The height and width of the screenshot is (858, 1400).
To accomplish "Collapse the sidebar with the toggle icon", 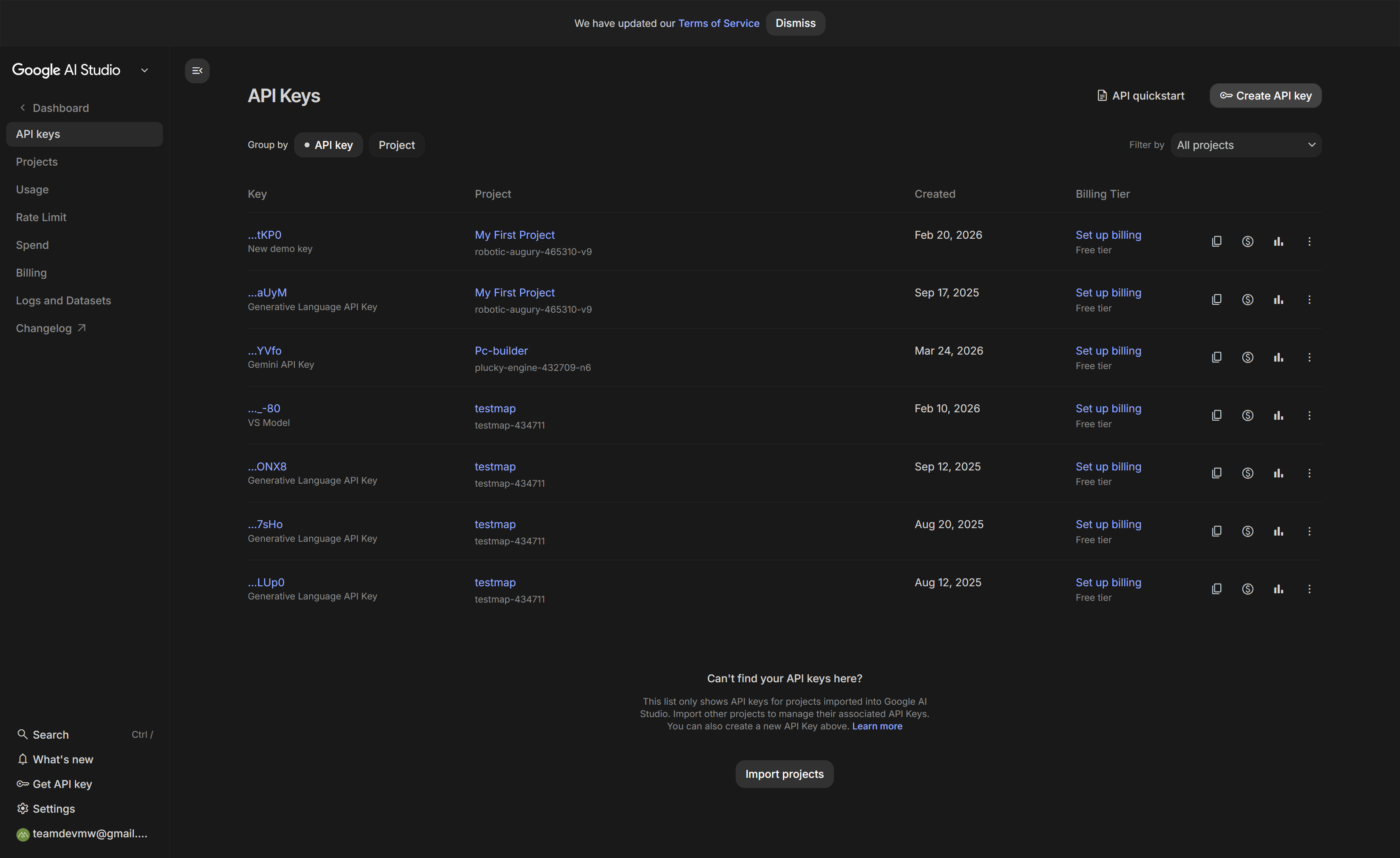I will tap(197, 71).
